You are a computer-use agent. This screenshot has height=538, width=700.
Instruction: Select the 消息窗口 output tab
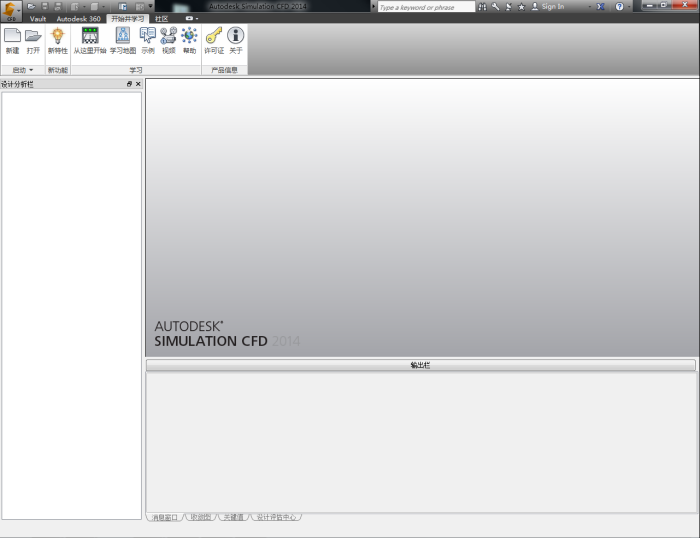(165, 517)
